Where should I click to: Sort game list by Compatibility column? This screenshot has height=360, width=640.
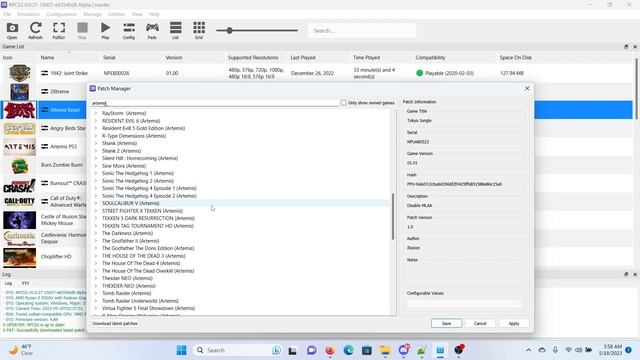pos(430,58)
